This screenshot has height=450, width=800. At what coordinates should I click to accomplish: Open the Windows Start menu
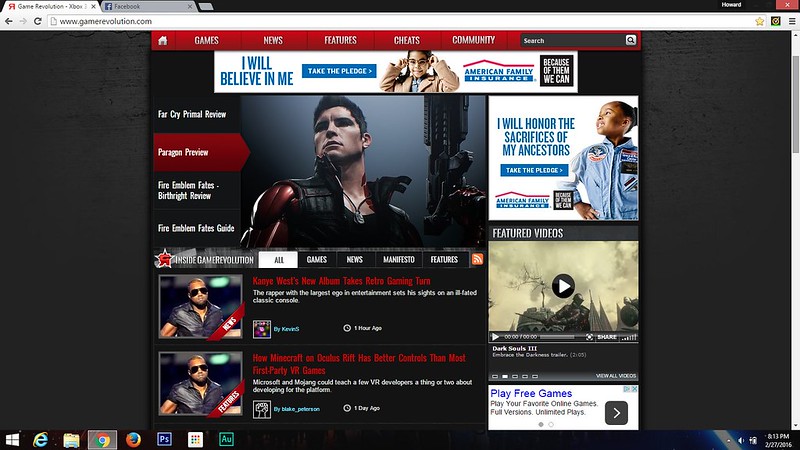pyautogui.click(x=12, y=440)
